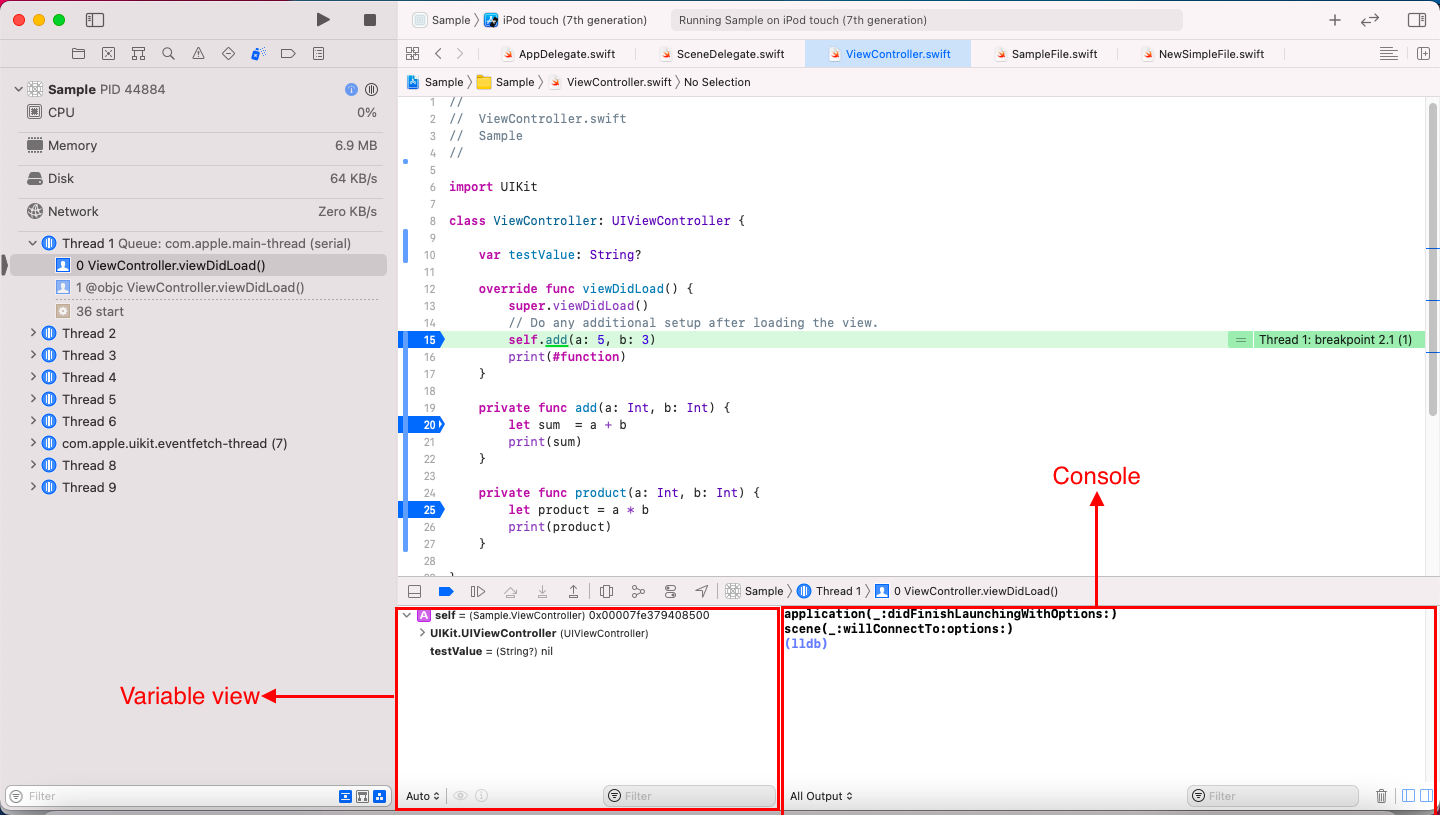
Task: Step over the current line
Action: coord(510,591)
